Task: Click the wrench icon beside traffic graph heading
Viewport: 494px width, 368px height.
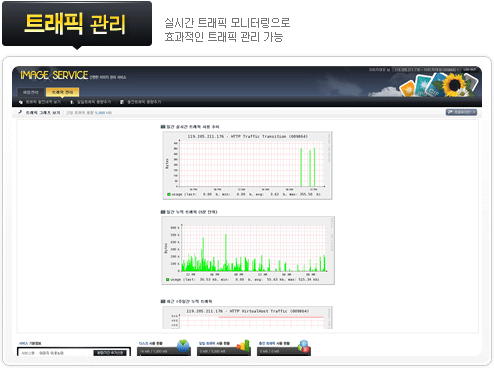Action: [x=20, y=112]
